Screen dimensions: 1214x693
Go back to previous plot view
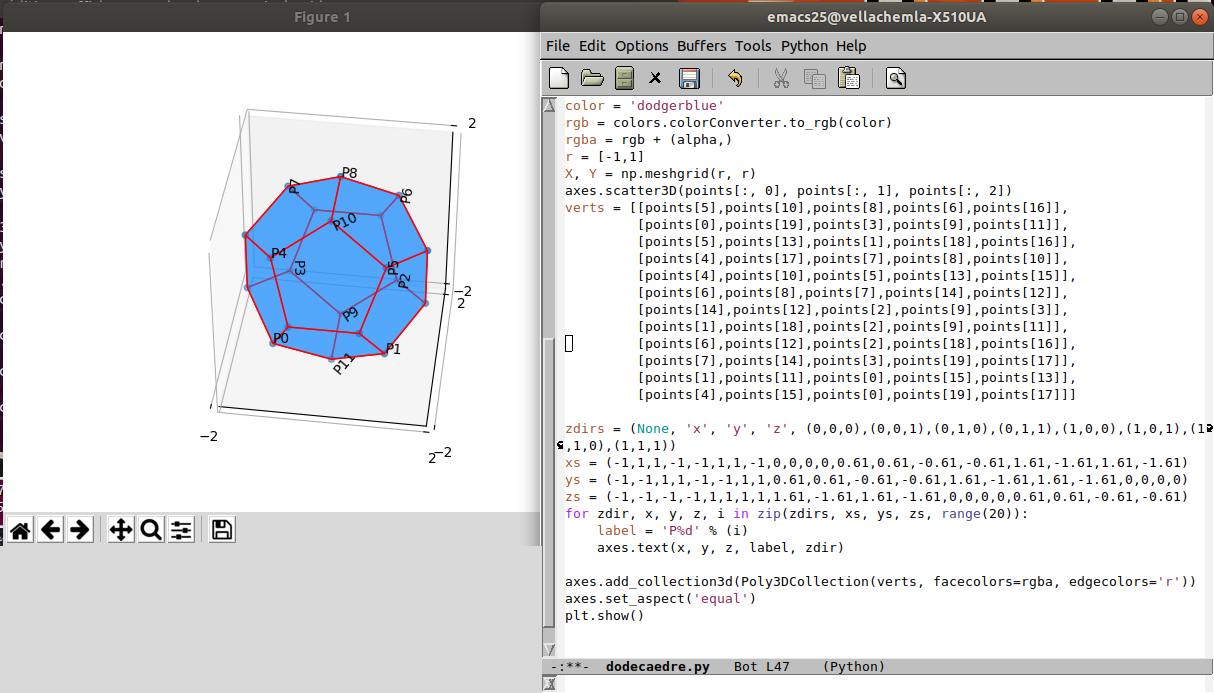point(51,530)
